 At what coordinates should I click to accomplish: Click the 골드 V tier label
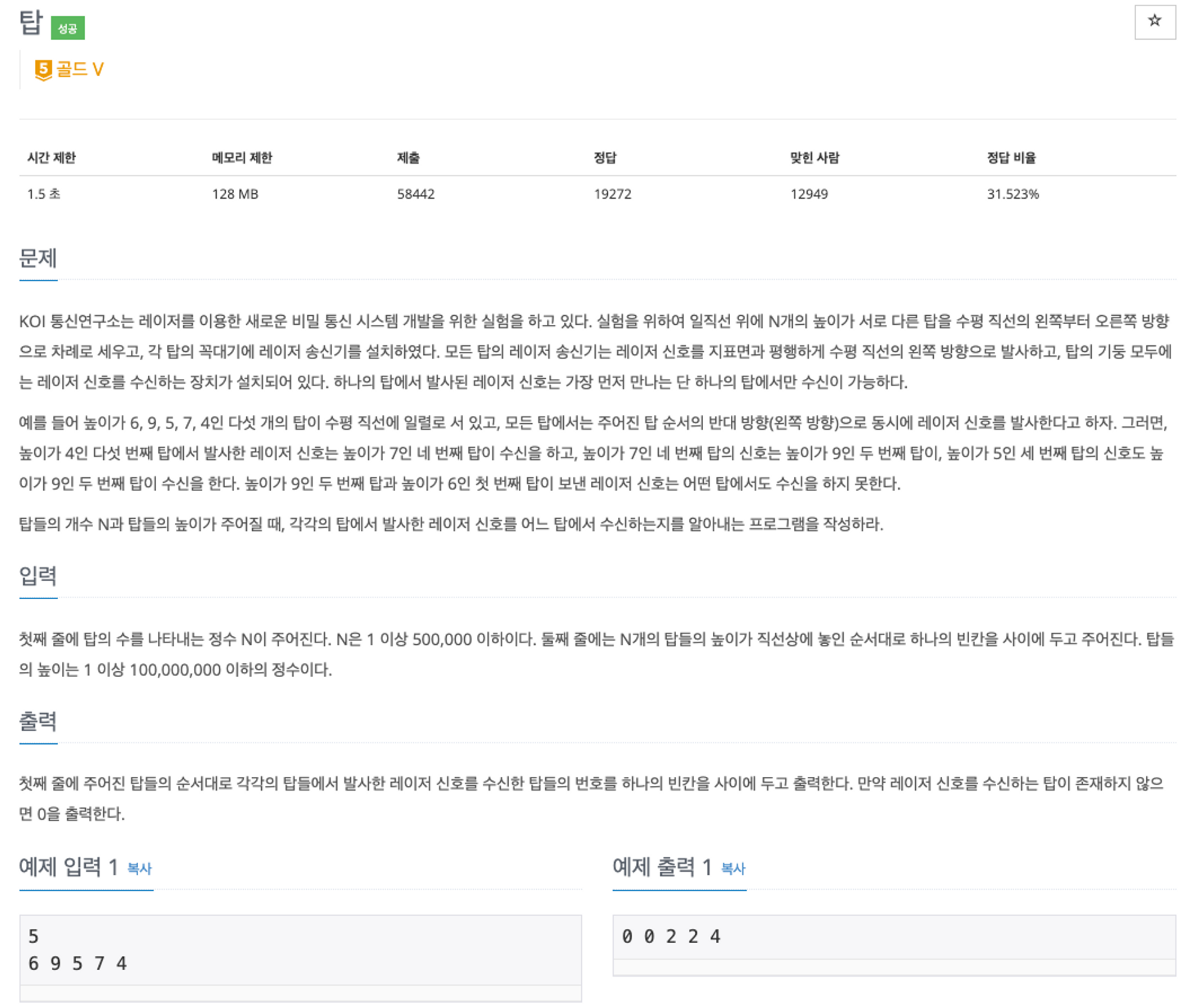(80, 70)
